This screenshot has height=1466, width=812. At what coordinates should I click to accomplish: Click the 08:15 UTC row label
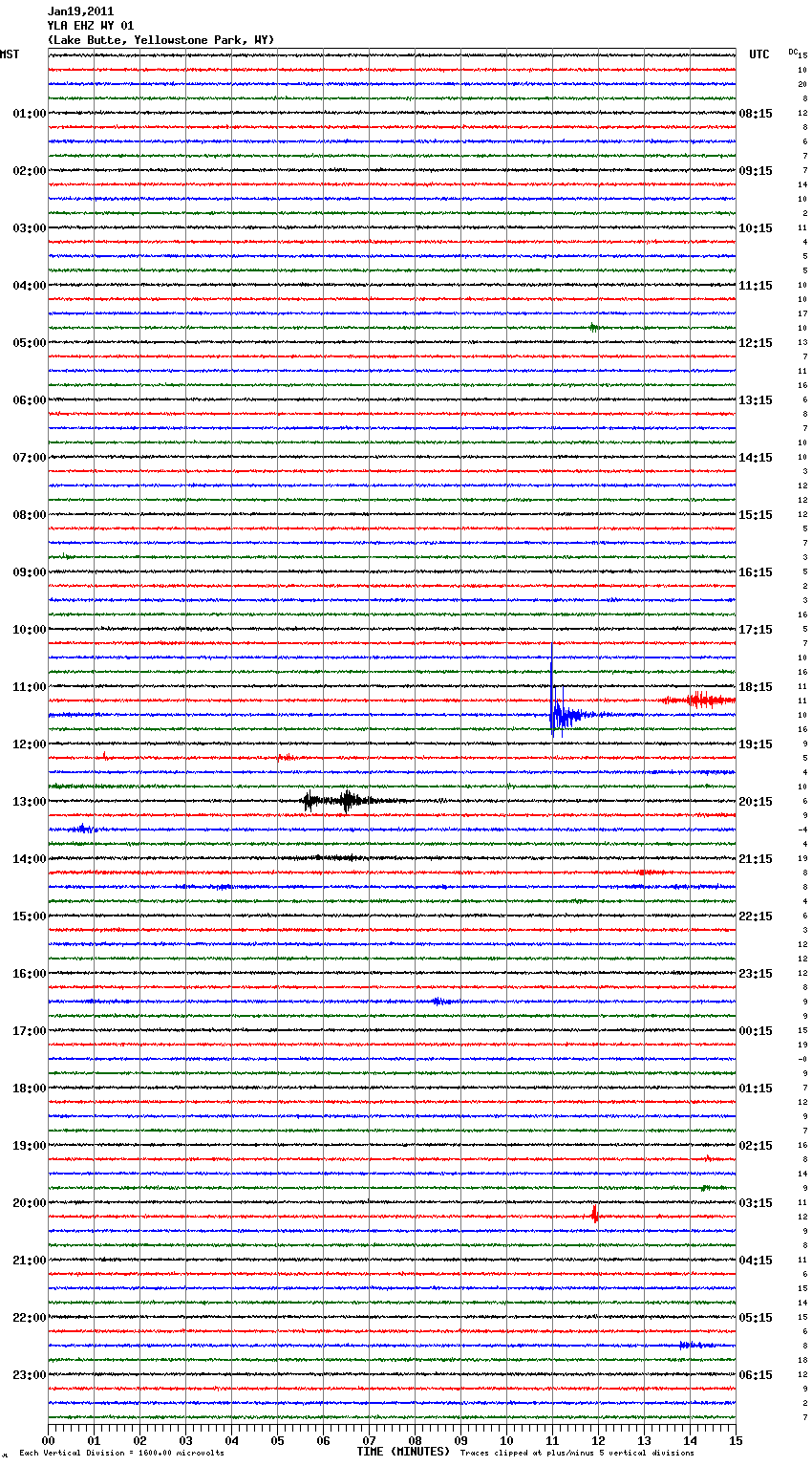click(x=756, y=114)
